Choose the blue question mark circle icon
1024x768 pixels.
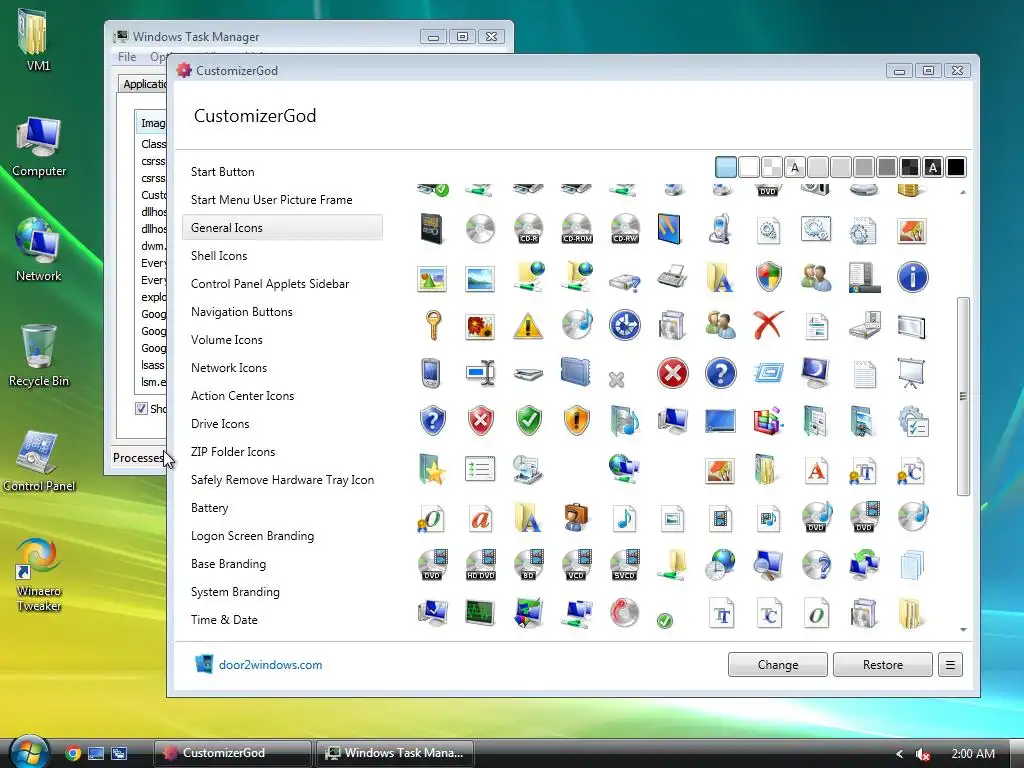(720, 374)
